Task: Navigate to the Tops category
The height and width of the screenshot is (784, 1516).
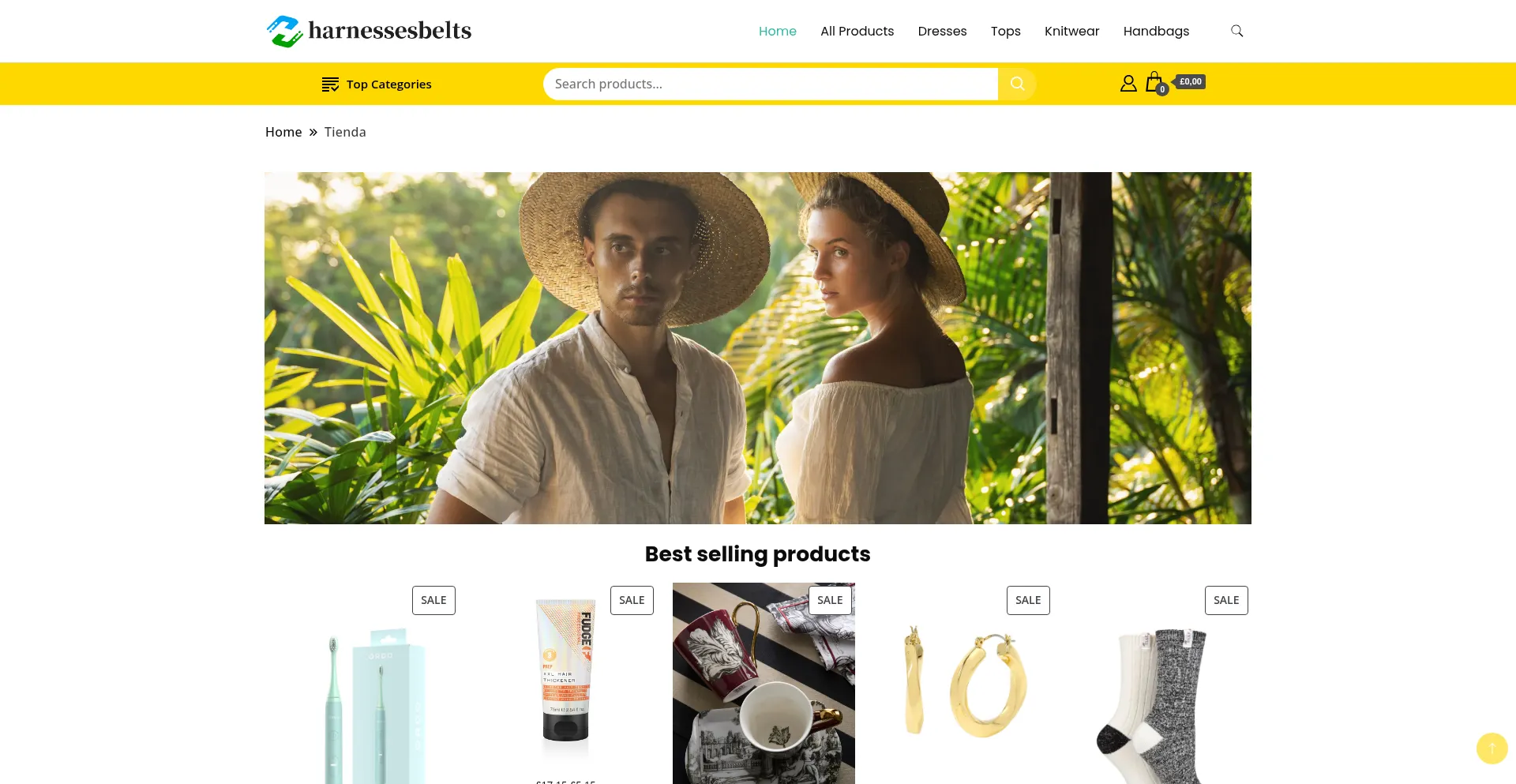Action: [1005, 31]
